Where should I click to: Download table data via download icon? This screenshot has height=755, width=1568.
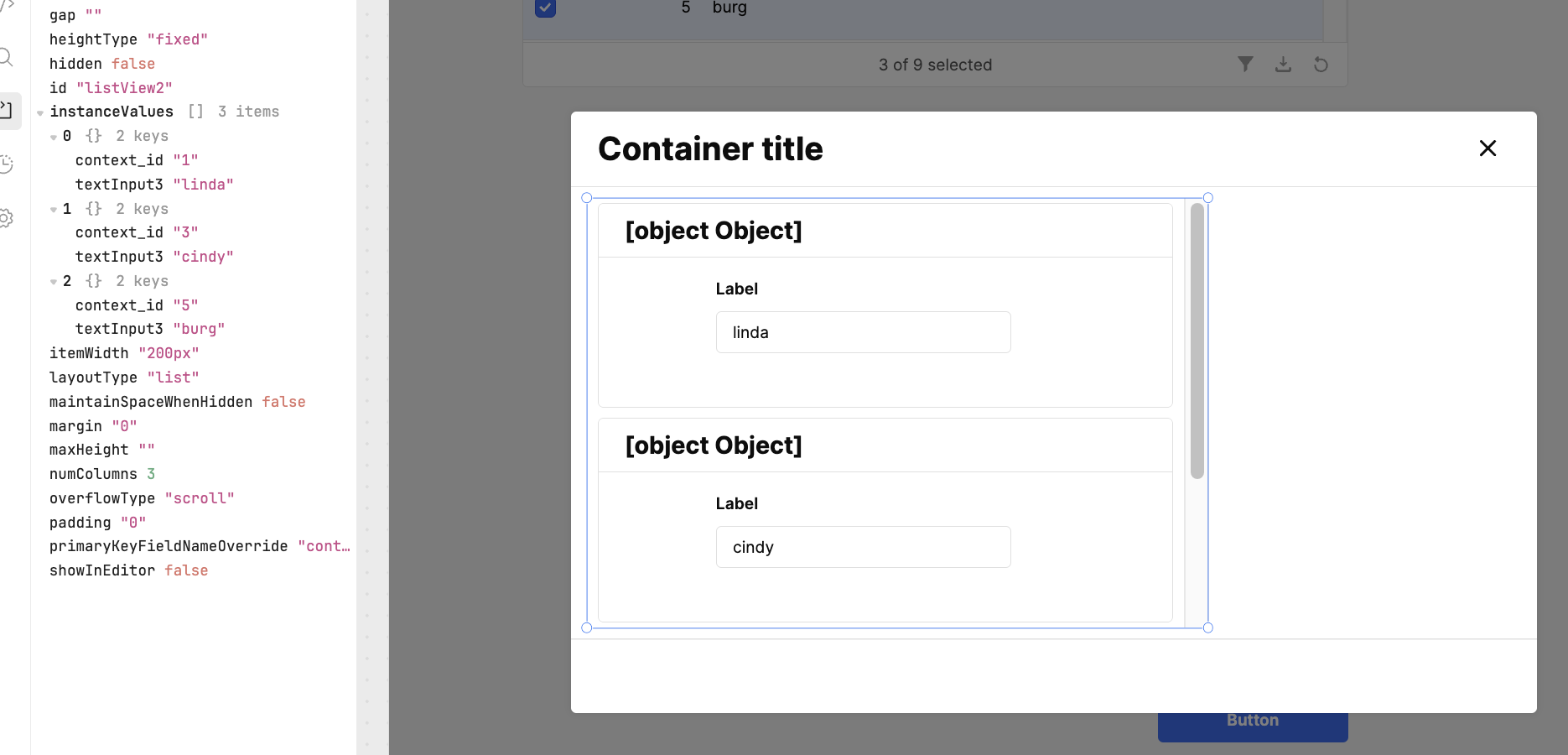(1283, 65)
